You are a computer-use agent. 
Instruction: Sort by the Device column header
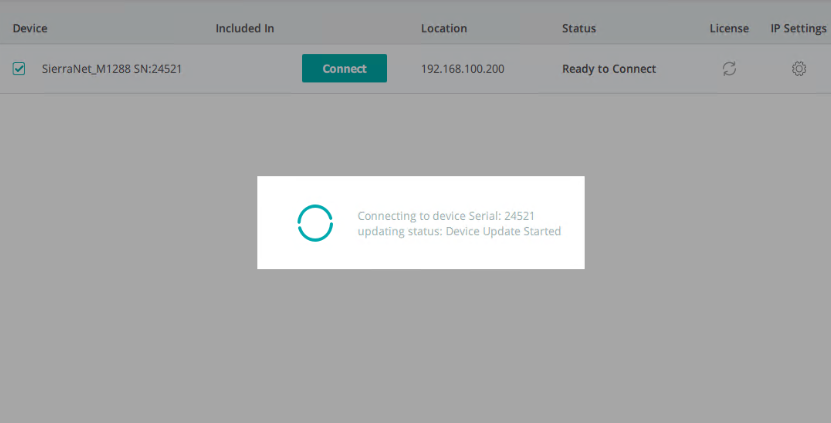(x=30, y=28)
